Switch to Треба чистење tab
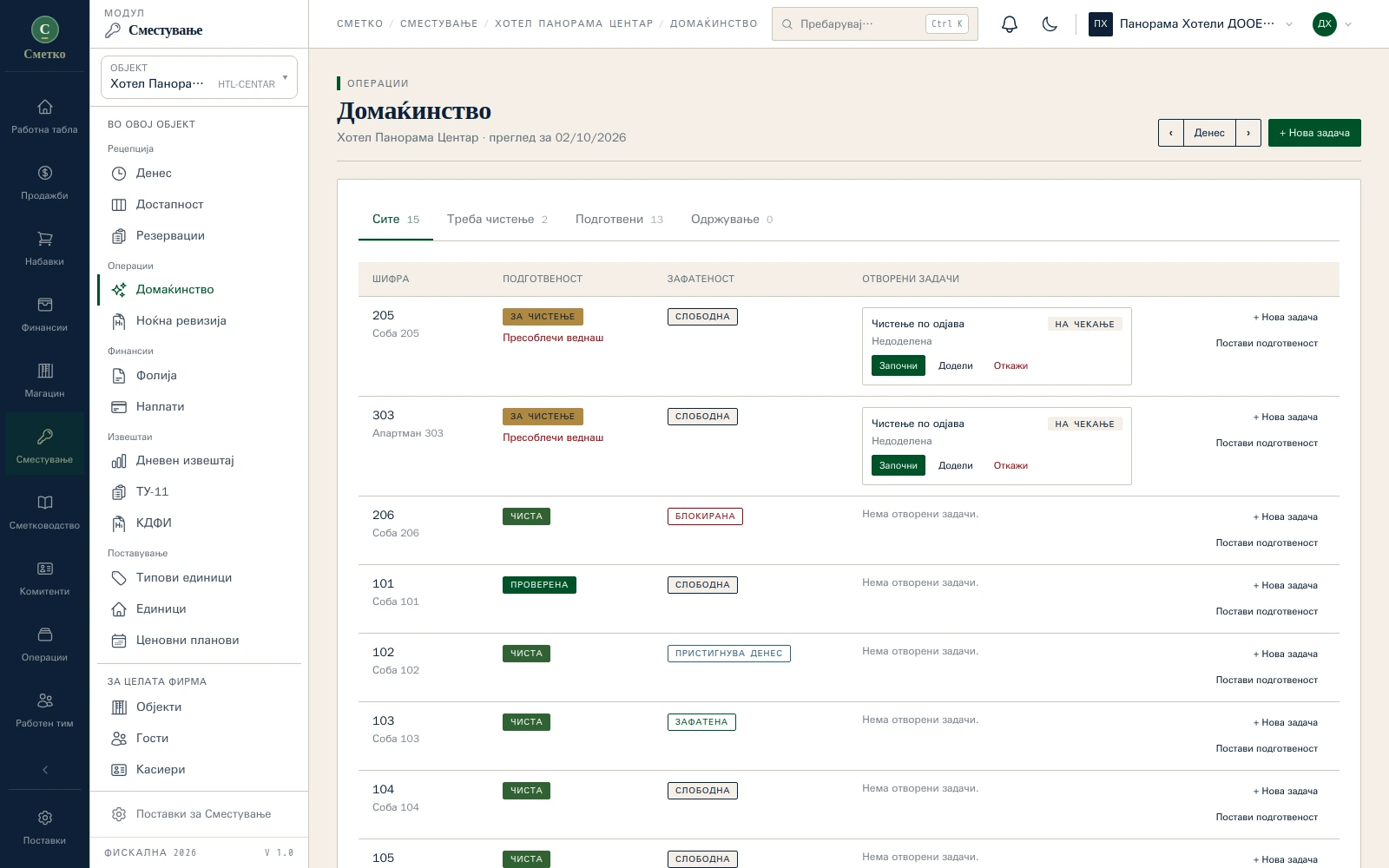 (497, 220)
